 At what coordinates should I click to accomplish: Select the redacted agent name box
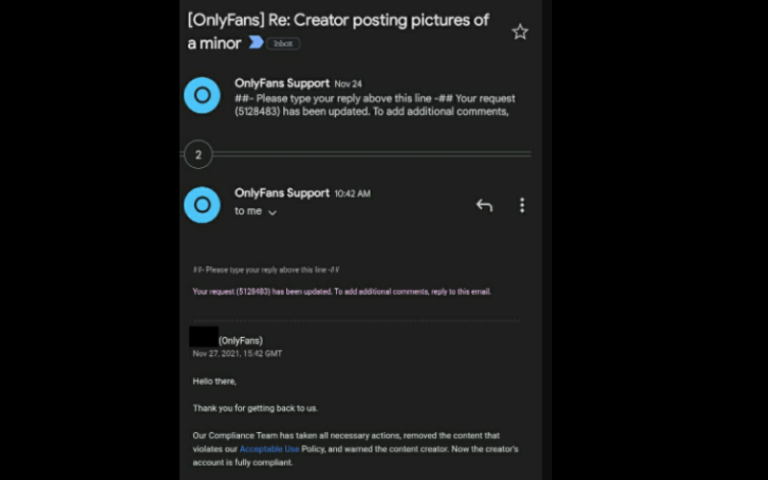click(x=203, y=336)
